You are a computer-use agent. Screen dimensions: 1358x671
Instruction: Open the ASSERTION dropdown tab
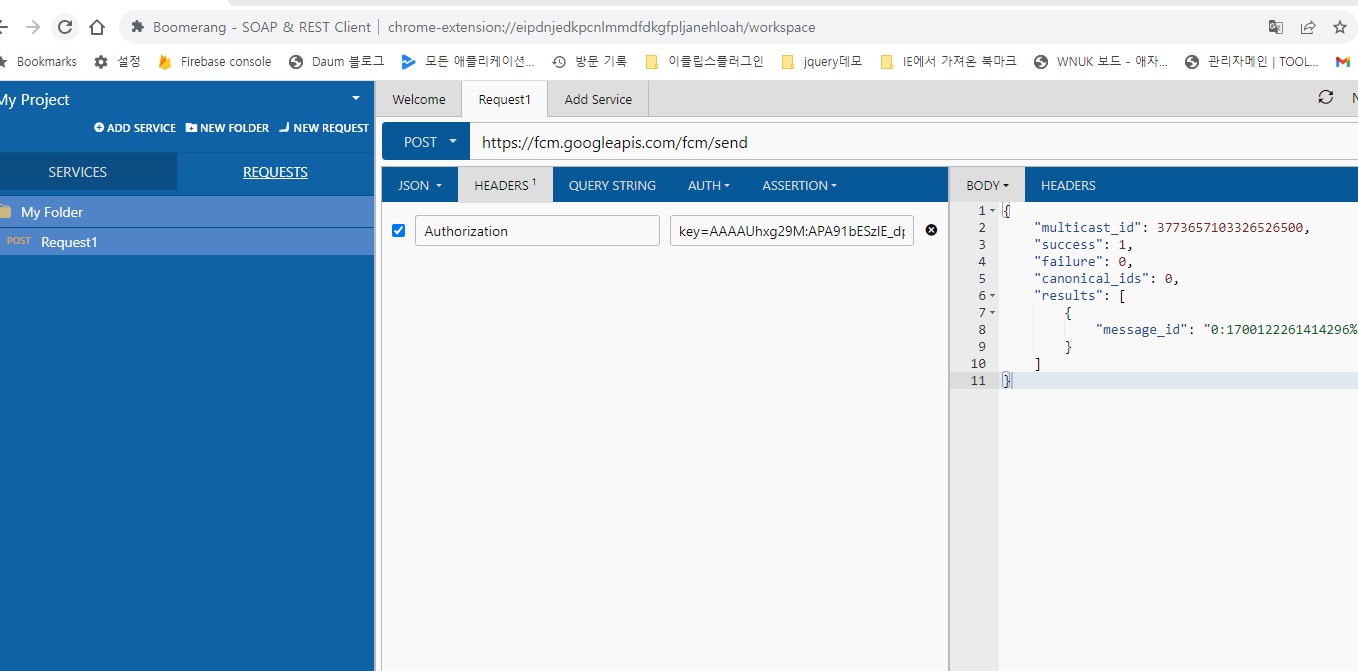point(799,185)
